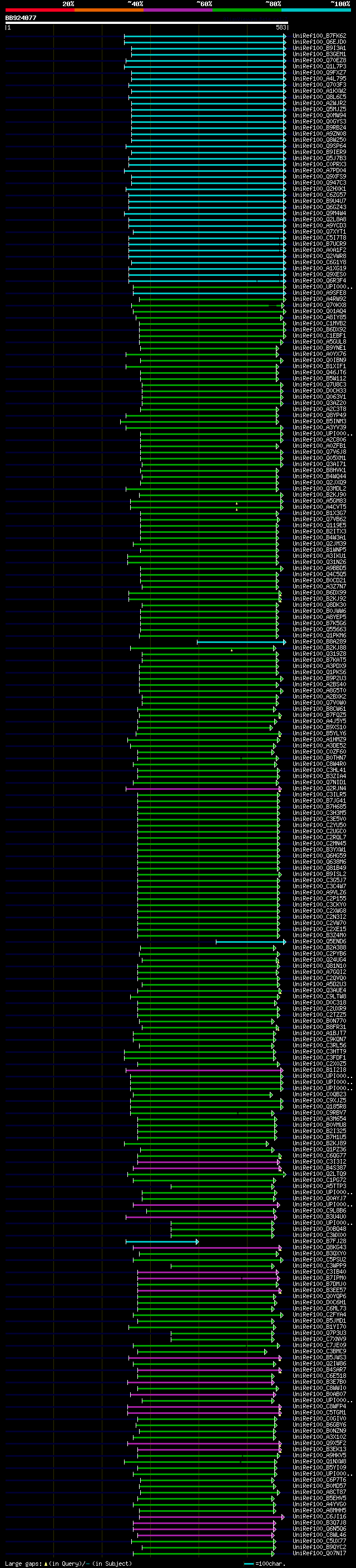Click hit label UniRef100_C2P155
356x1568 pixels.
(x=319, y=899)
